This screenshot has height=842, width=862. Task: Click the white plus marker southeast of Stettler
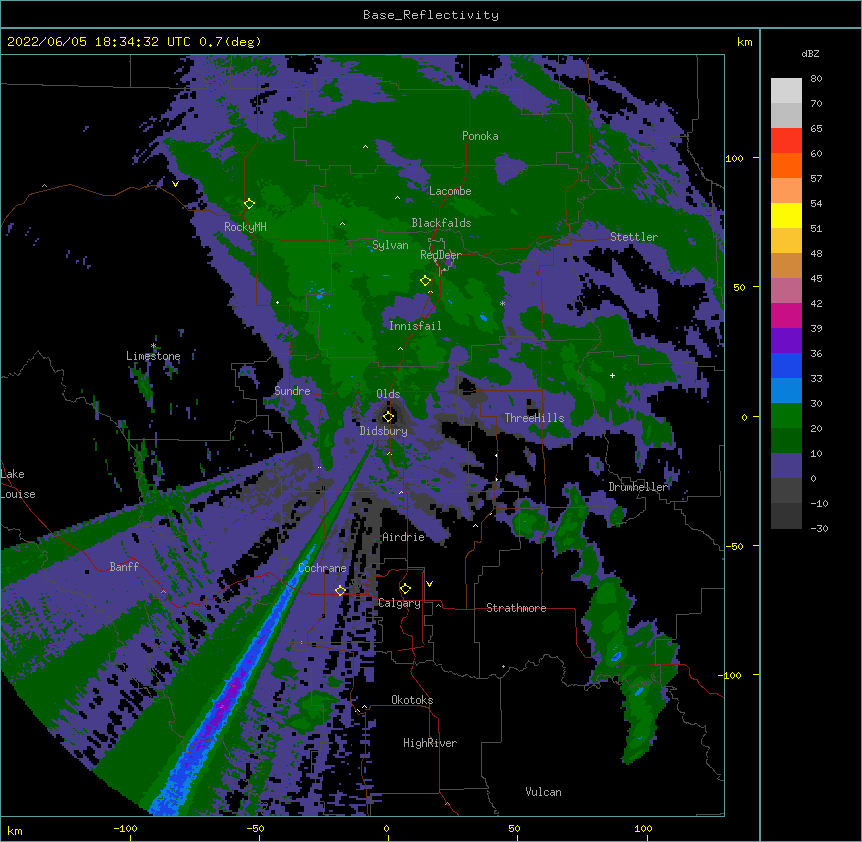click(612, 375)
